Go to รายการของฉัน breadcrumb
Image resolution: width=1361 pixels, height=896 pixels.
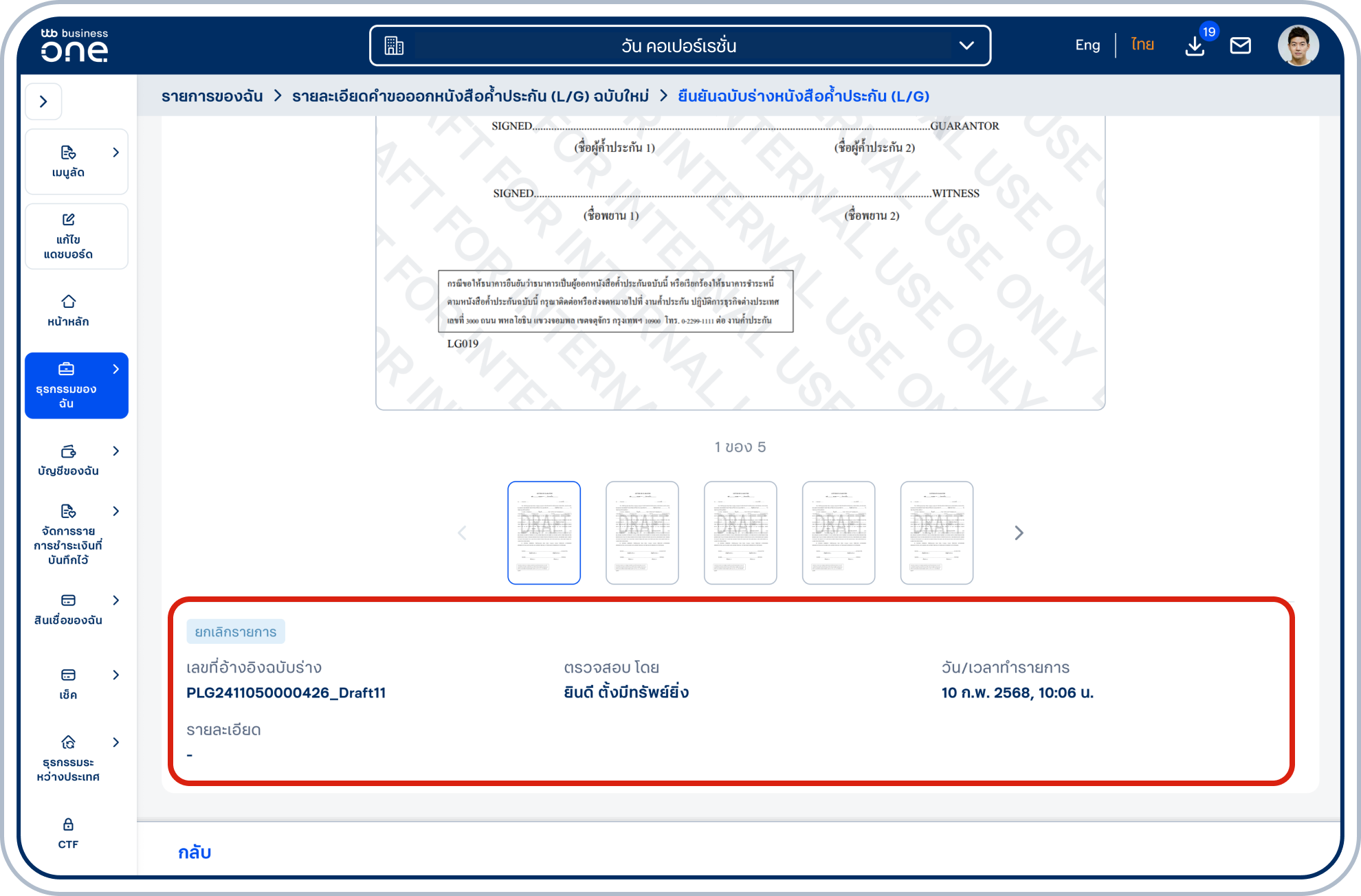pos(212,96)
